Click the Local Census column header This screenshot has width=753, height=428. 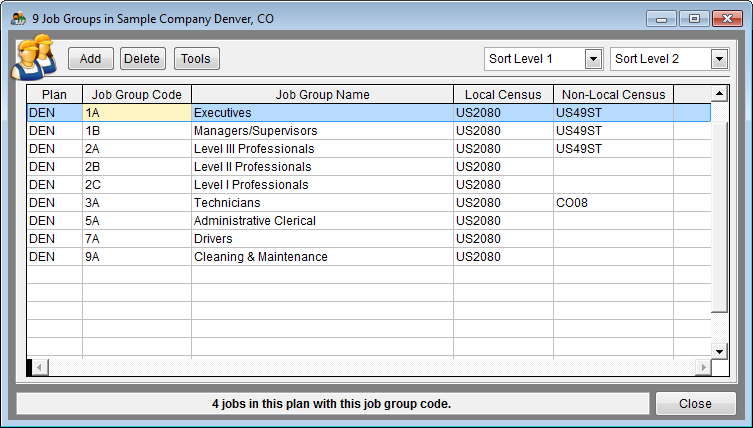pyautogui.click(x=503, y=95)
